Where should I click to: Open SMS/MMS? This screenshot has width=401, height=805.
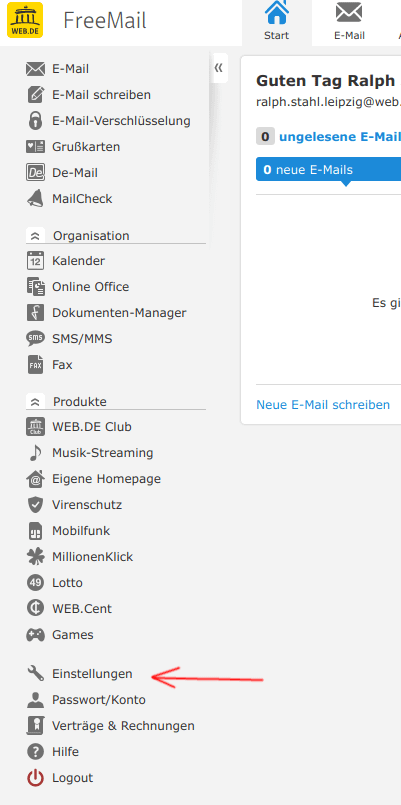82,339
